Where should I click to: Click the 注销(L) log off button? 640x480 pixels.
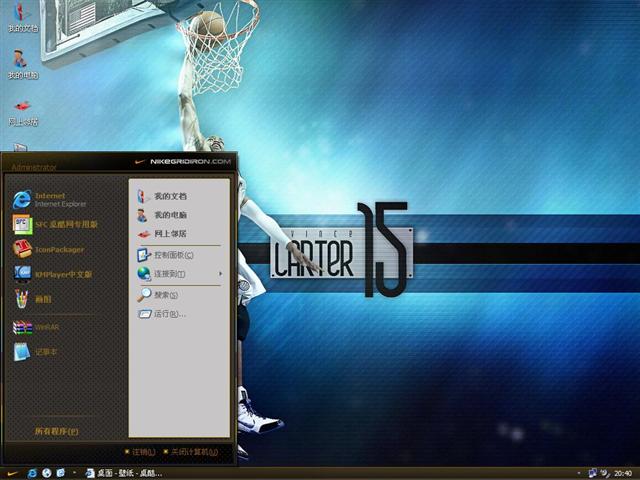coord(140,452)
